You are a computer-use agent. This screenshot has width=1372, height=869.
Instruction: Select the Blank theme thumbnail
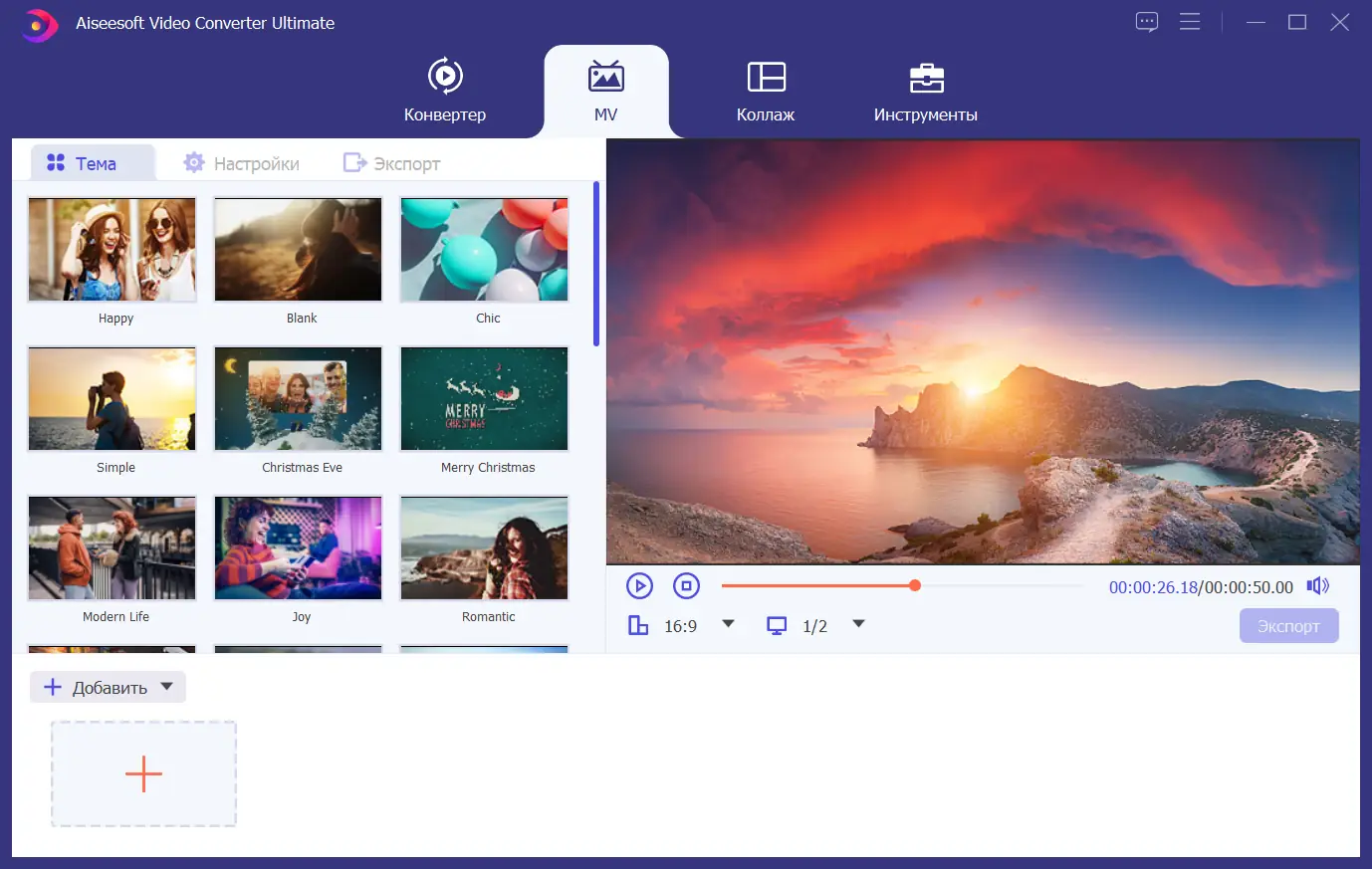coord(299,250)
